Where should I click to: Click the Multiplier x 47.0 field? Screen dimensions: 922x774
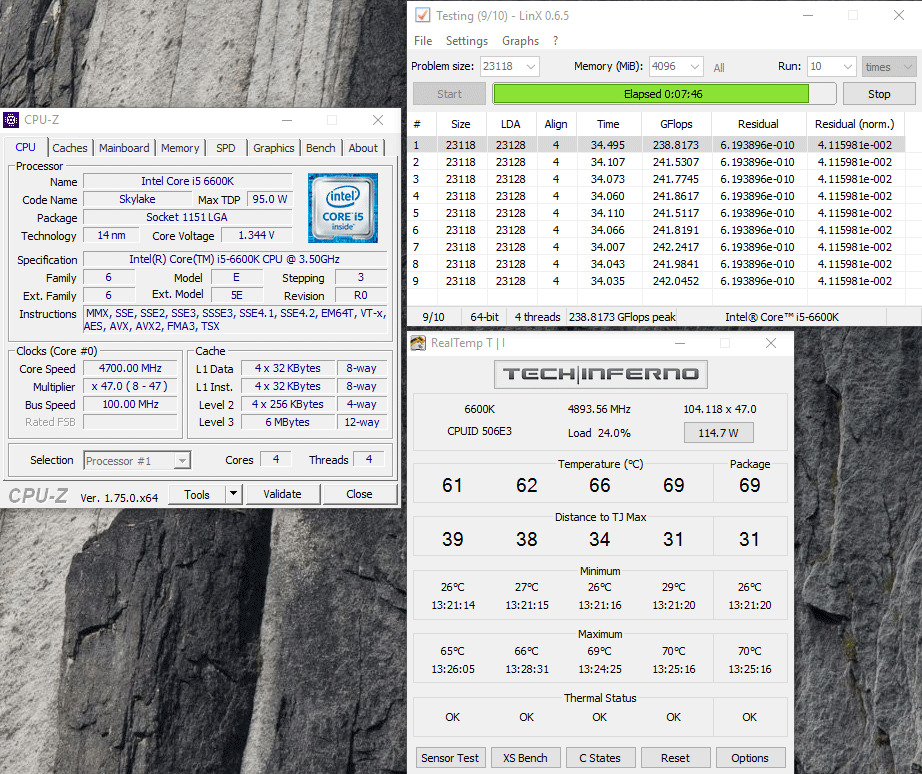click(x=130, y=386)
